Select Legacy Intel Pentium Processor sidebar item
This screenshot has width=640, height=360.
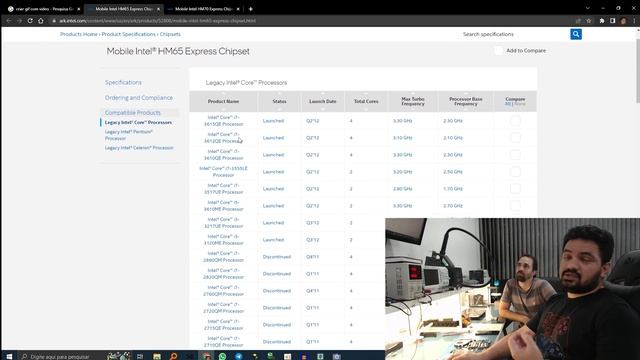129,135
